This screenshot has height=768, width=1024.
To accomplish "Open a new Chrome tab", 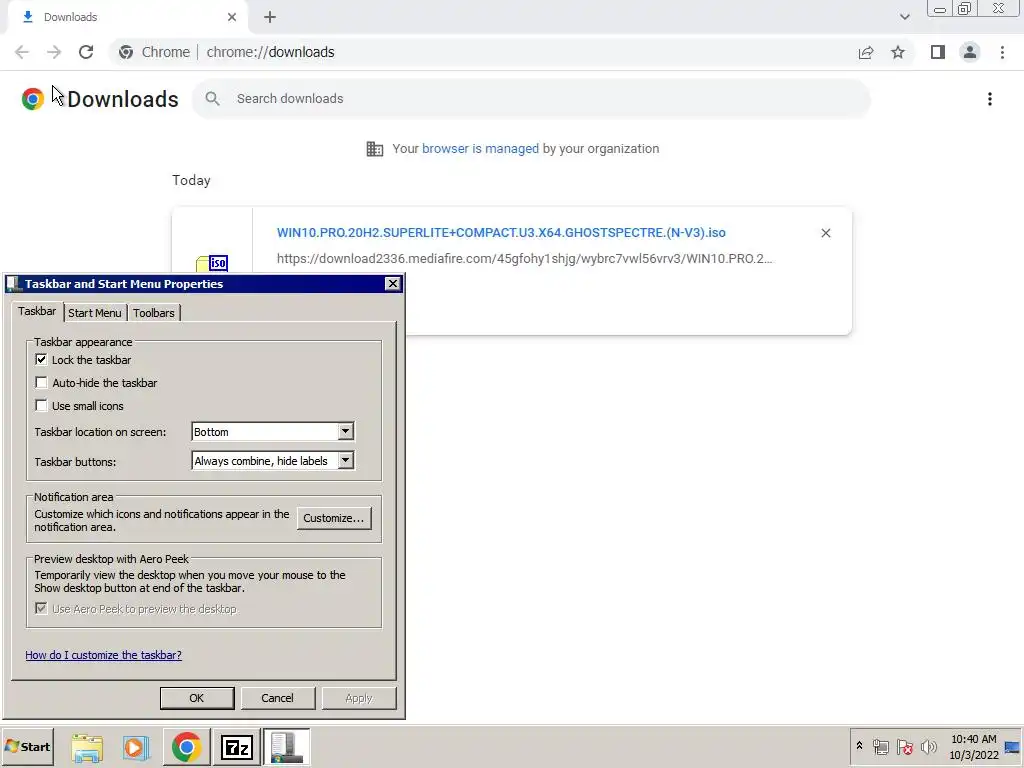I will (270, 17).
